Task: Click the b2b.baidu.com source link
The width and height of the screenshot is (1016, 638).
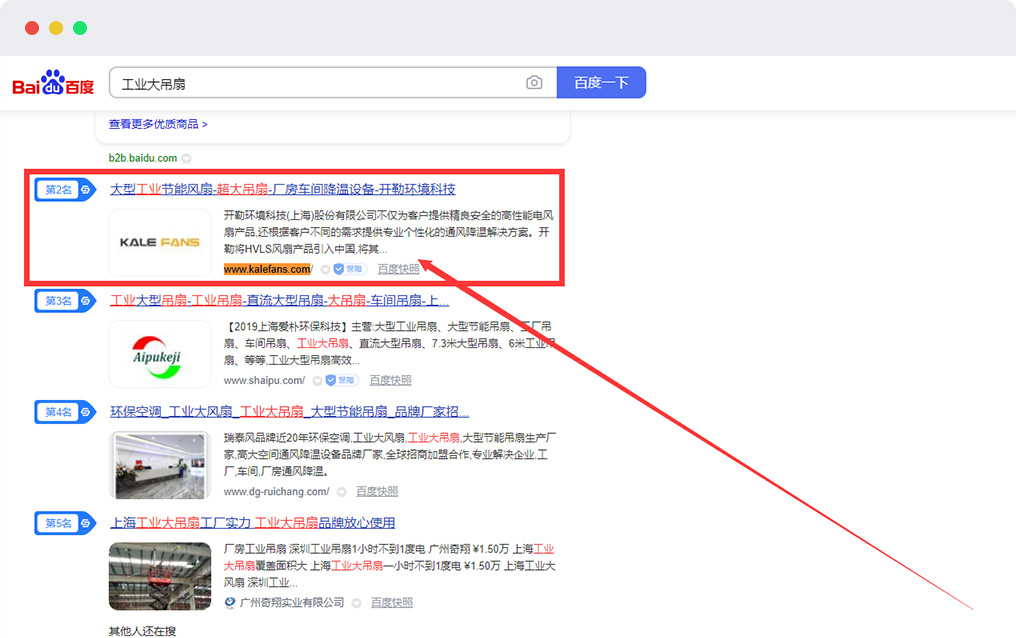Action: tap(143, 158)
